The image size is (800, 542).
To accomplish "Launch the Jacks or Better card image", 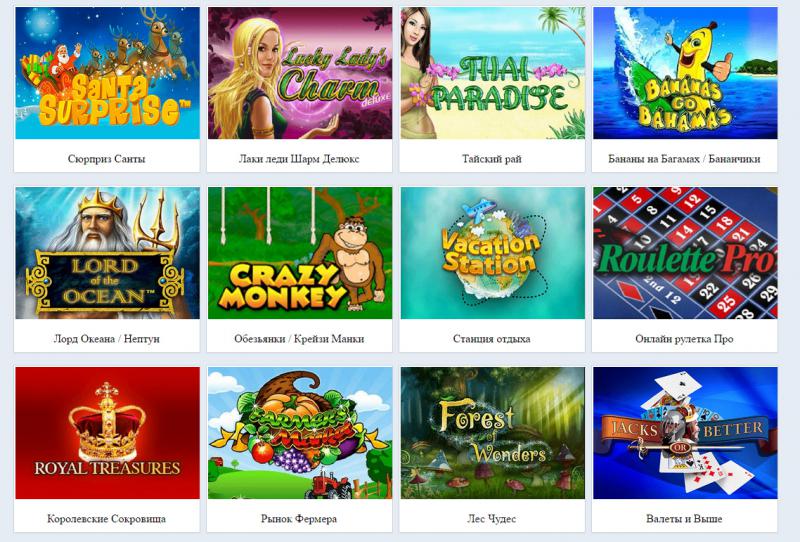I will (x=685, y=433).
